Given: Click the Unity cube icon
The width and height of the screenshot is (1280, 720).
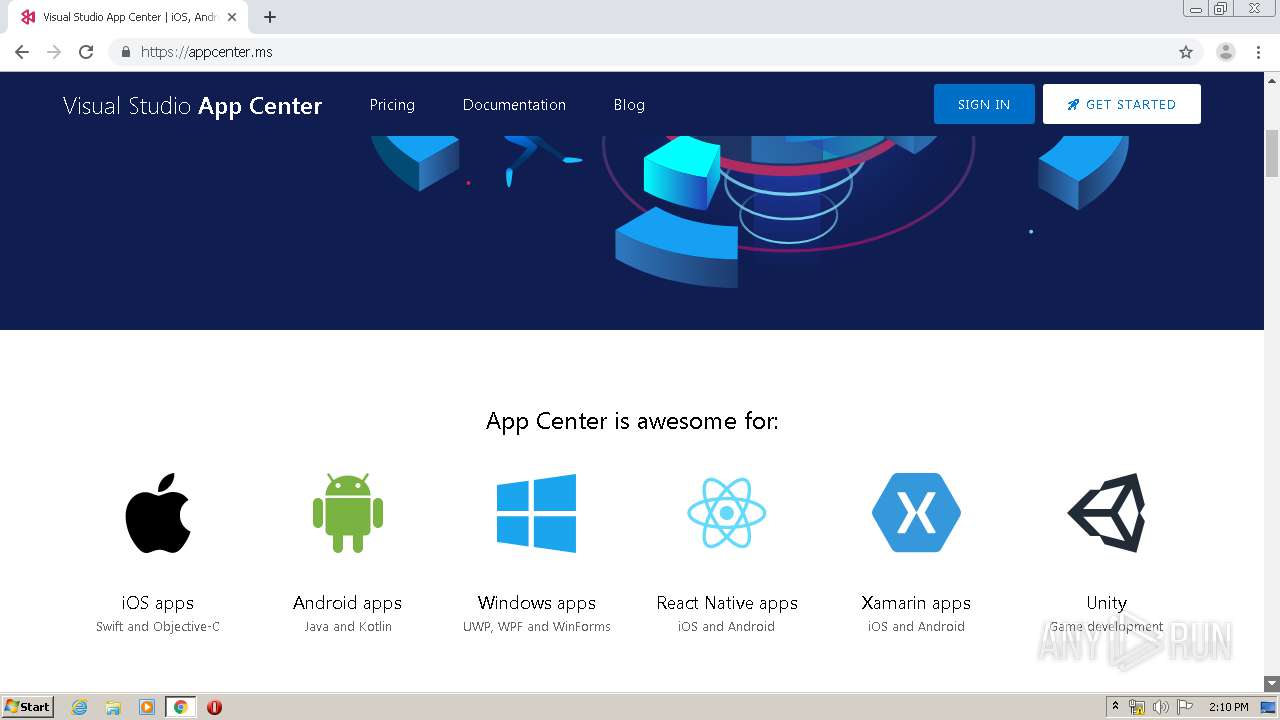Looking at the screenshot, I should click(x=1106, y=513).
